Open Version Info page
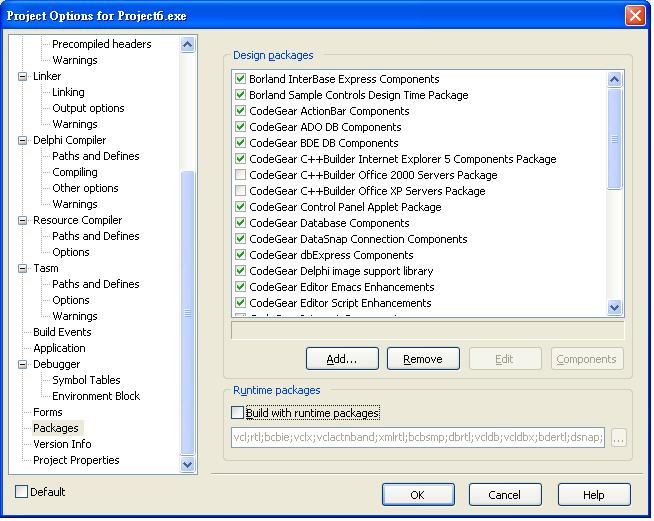Viewport: 654px width, 521px height. [62, 444]
